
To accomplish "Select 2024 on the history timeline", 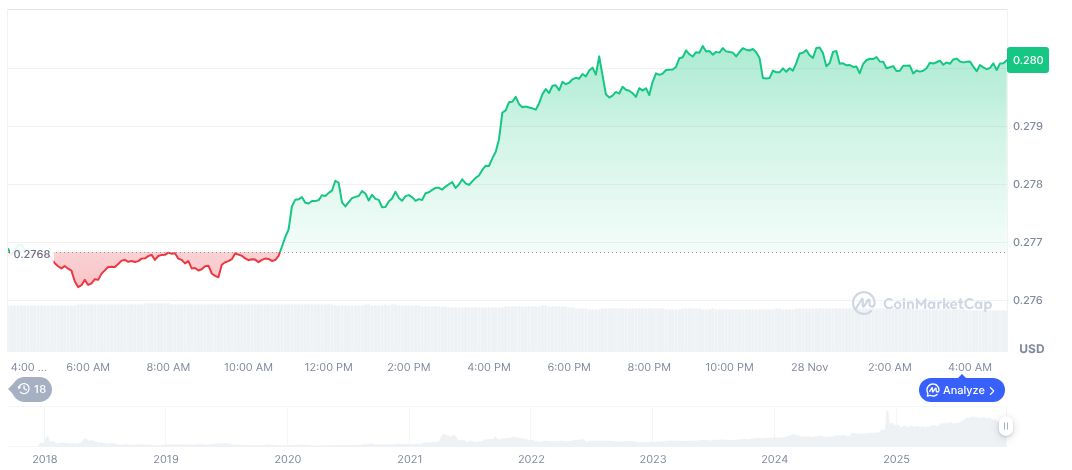I will coord(774,459).
